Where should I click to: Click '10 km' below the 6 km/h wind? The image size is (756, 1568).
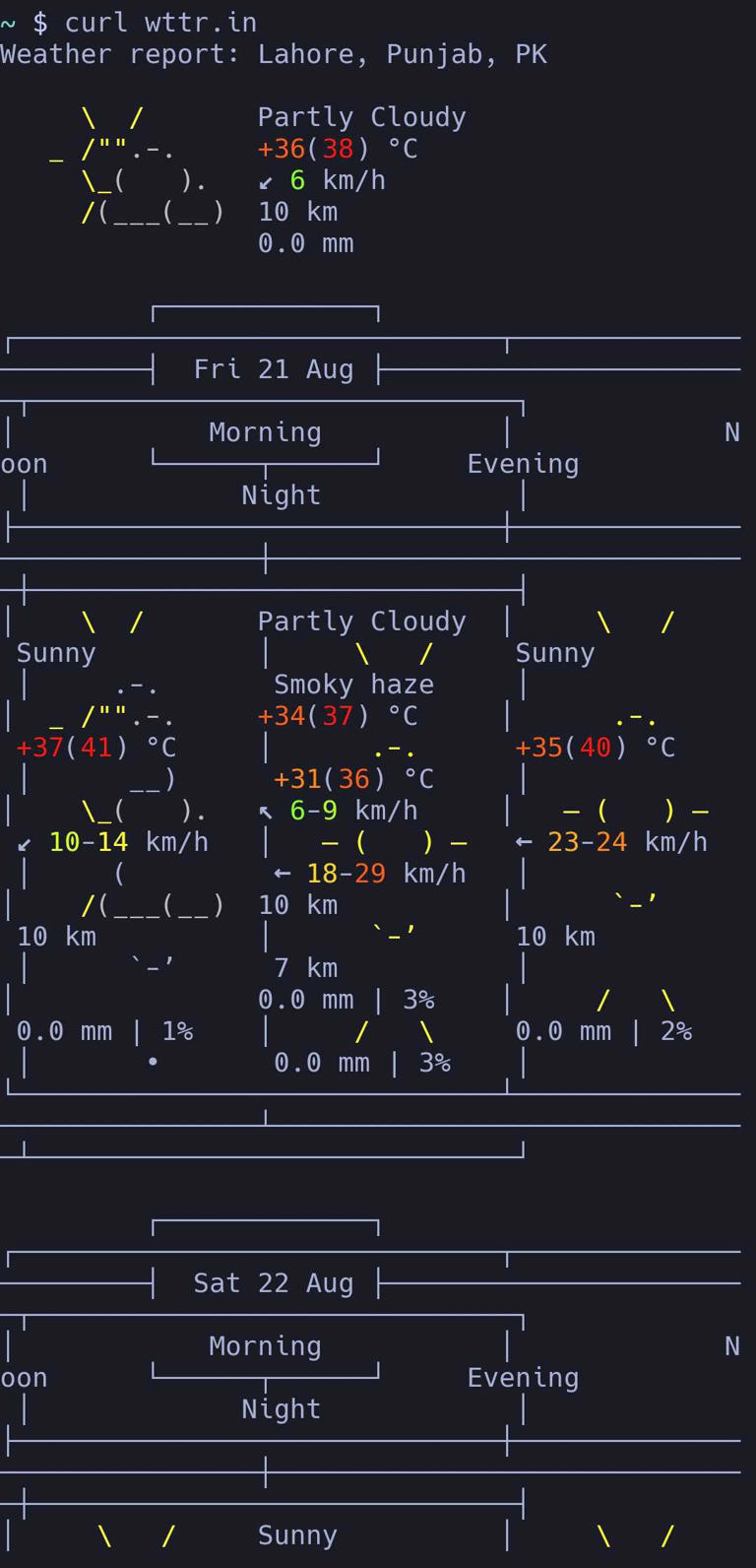click(297, 212)
